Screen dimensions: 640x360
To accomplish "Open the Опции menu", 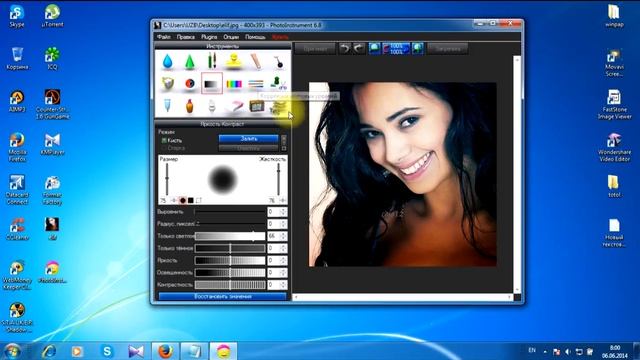I will point(231,37).
